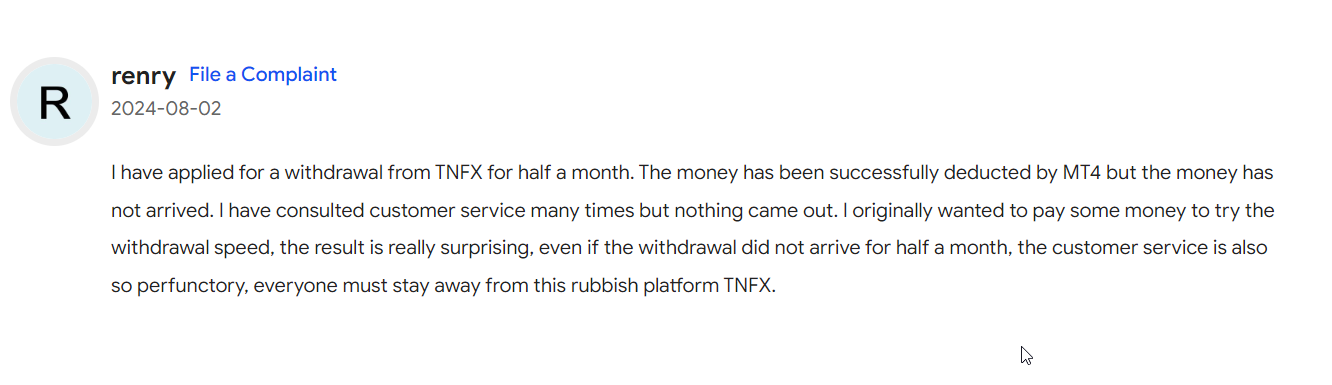Click the first "TNFX" mention in the review

pyautogui.click(x=459, y=172)
